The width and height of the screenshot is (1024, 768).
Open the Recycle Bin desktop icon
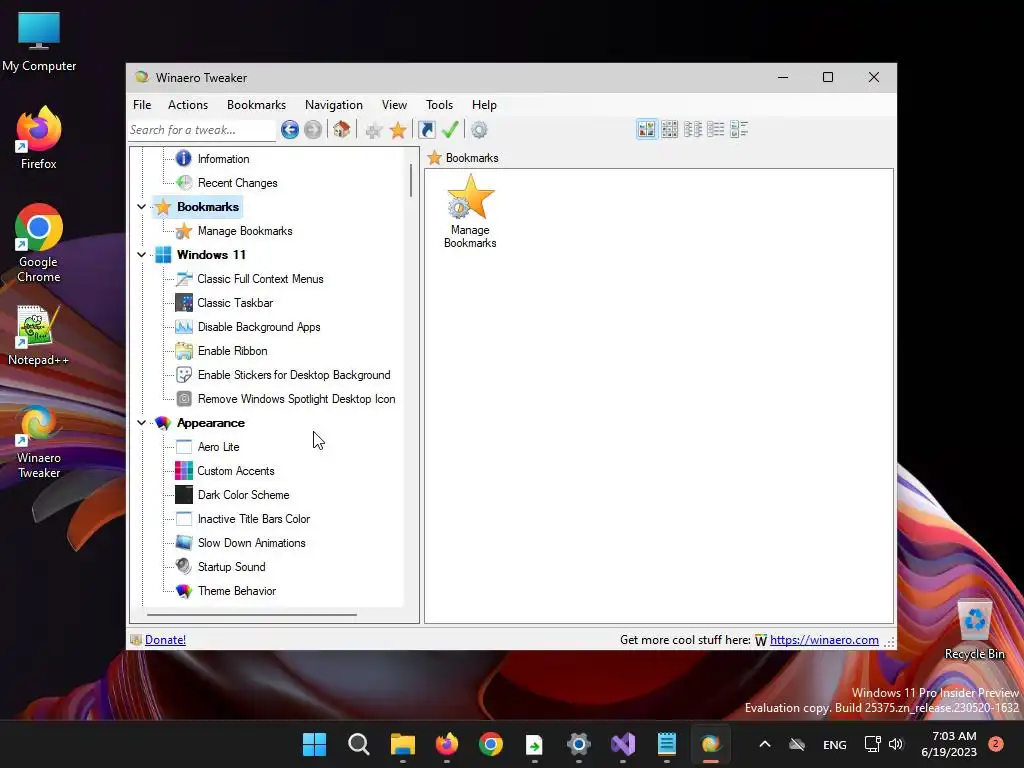point(974,630)
